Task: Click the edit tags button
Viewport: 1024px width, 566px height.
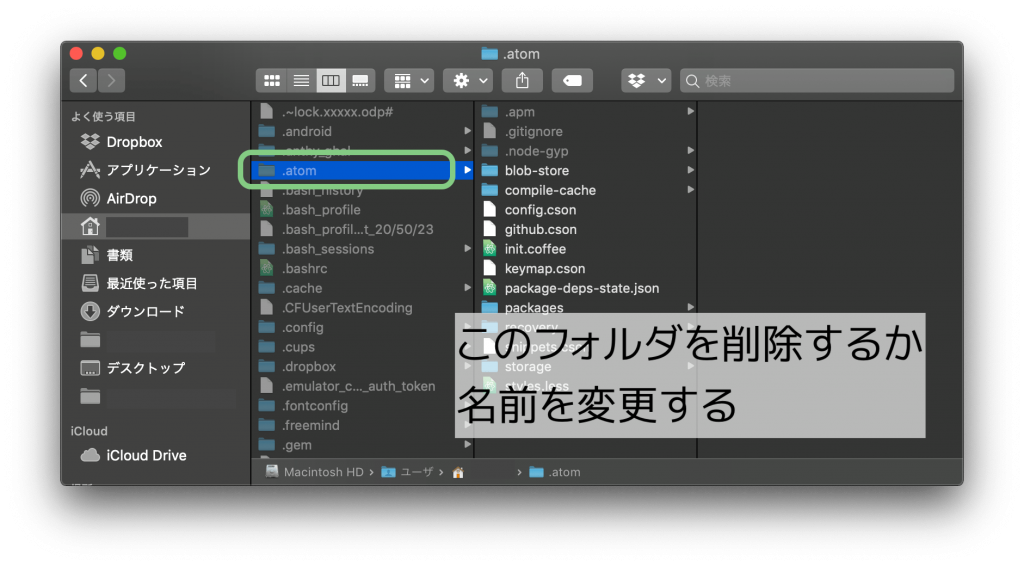Action: click(x=572, y=80)
